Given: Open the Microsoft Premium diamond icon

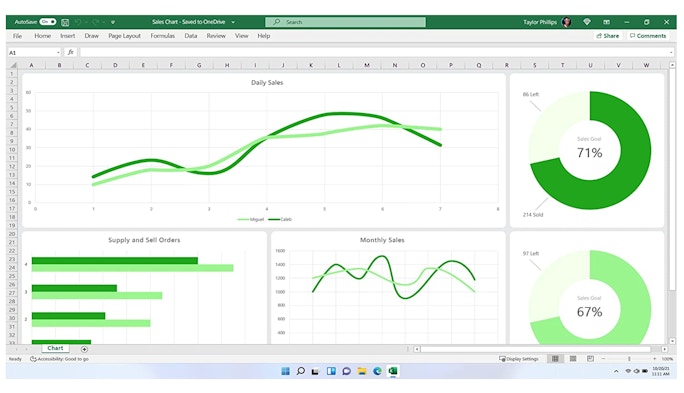Looking at the screenshot, I should coord(587,22).
